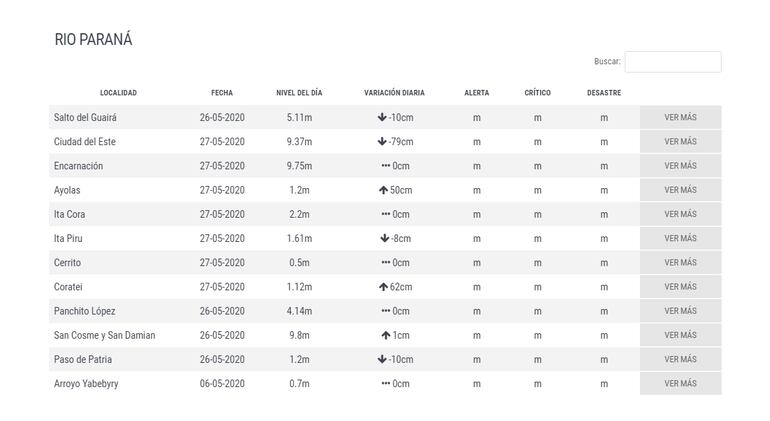Viewport: 770px width, 421px height.
Task: Open Ver Más for Panchito López
Action: click(680, 311)
